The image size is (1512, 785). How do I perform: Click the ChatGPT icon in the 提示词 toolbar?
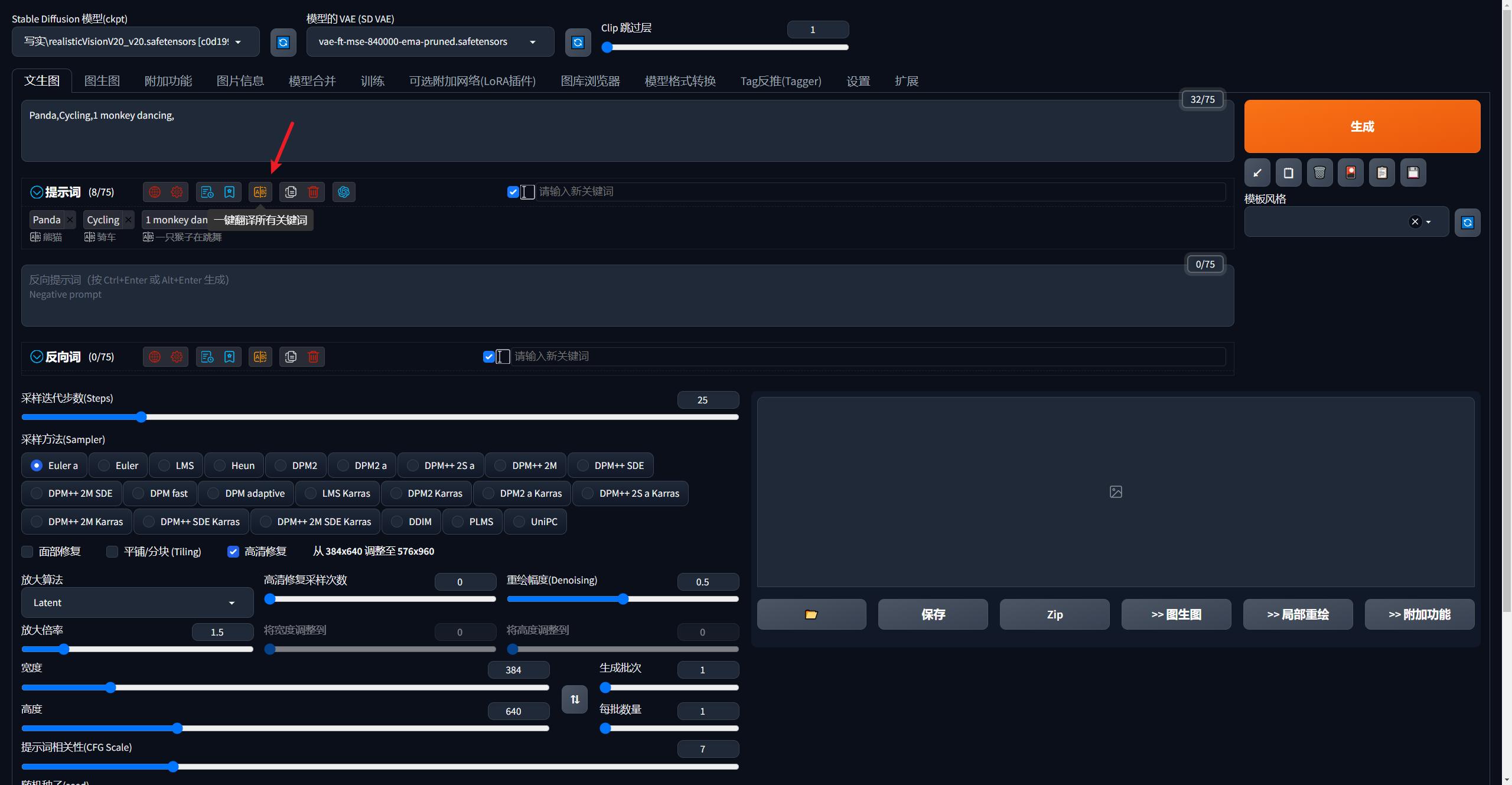pyautogui.click(x=344, y=192)
